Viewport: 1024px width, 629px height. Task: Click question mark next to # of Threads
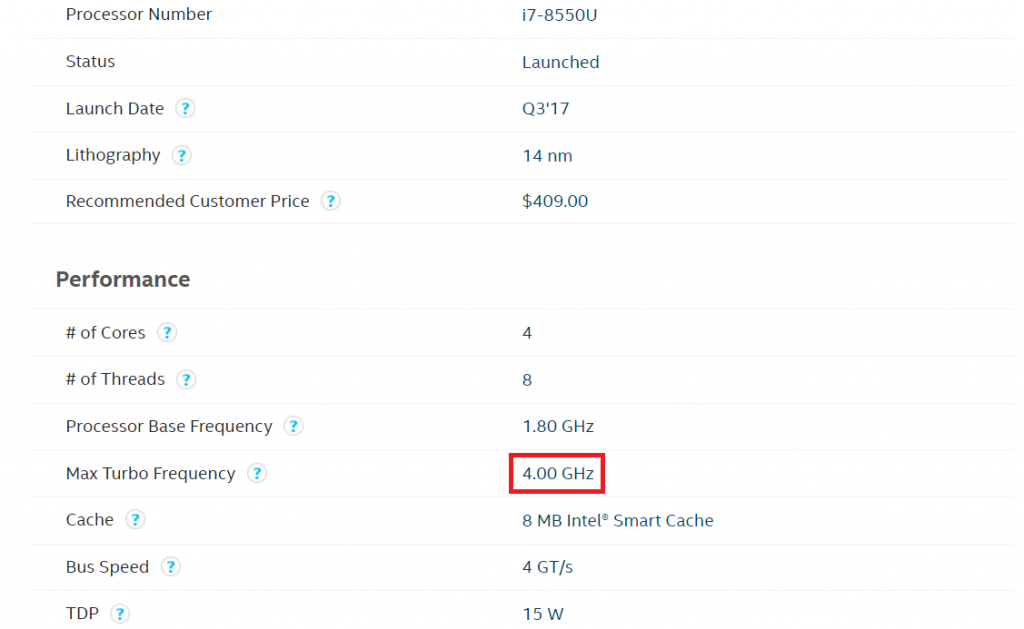[x=186, y=380]
